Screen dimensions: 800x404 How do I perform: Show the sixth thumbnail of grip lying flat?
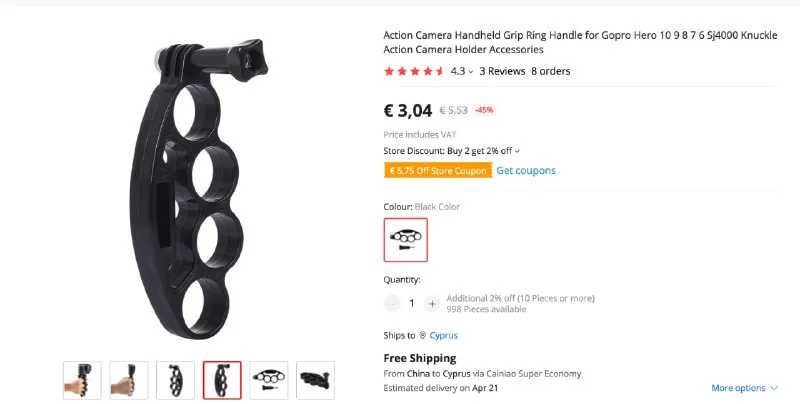[x=315, y=380]
